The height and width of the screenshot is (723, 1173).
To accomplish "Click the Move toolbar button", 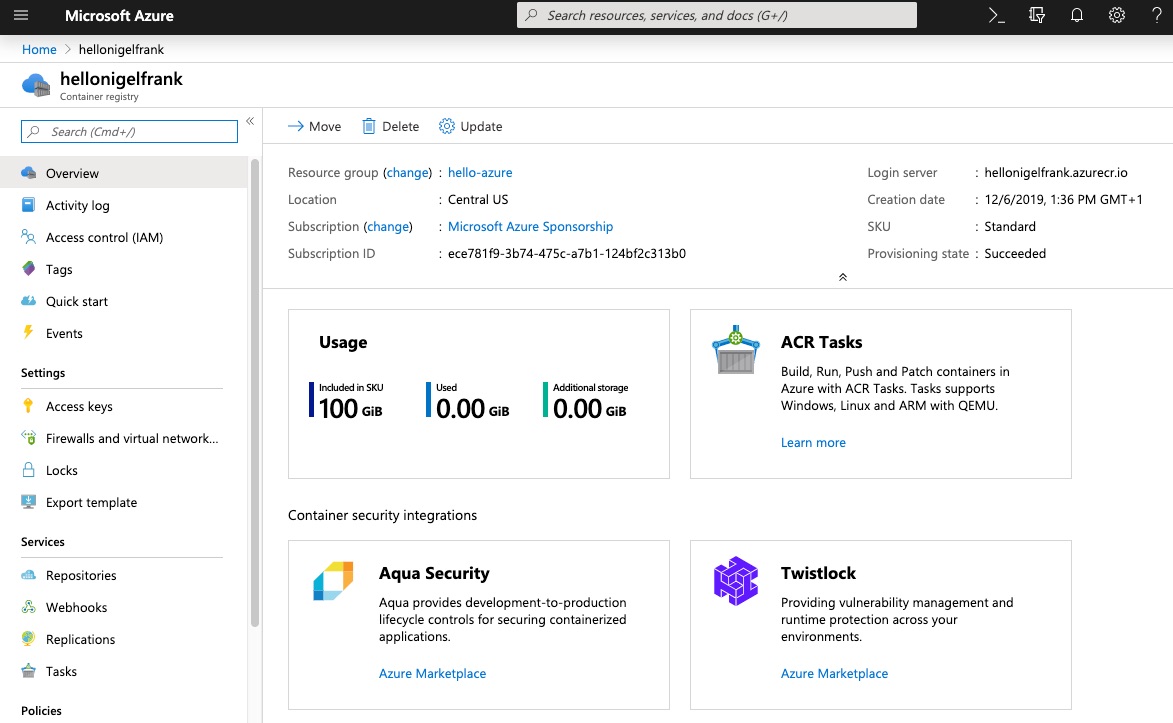I will (x=314, y=126).
